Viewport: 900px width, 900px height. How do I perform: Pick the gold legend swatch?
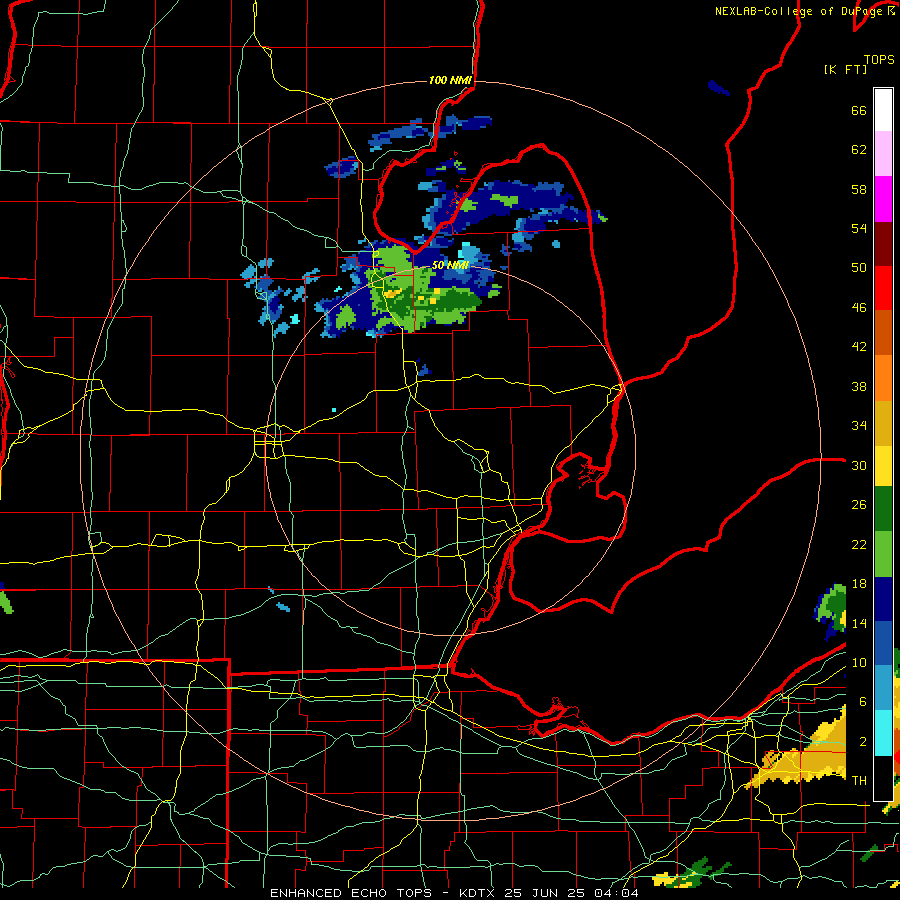click(x=883, y=424)
